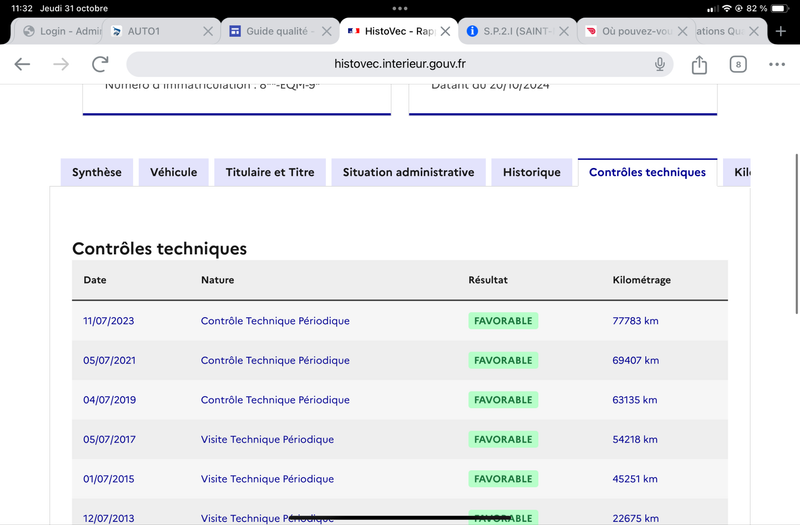800x525 pixels.
Task: Close the AUTO1 tab
Action: click(208, 31)
